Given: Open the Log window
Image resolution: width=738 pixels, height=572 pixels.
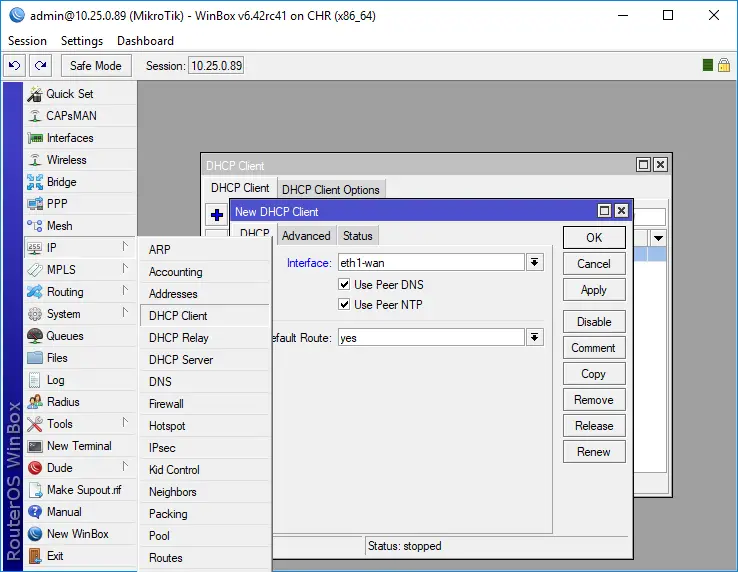Looking at the screenshot, I should [x=80, y=380].
